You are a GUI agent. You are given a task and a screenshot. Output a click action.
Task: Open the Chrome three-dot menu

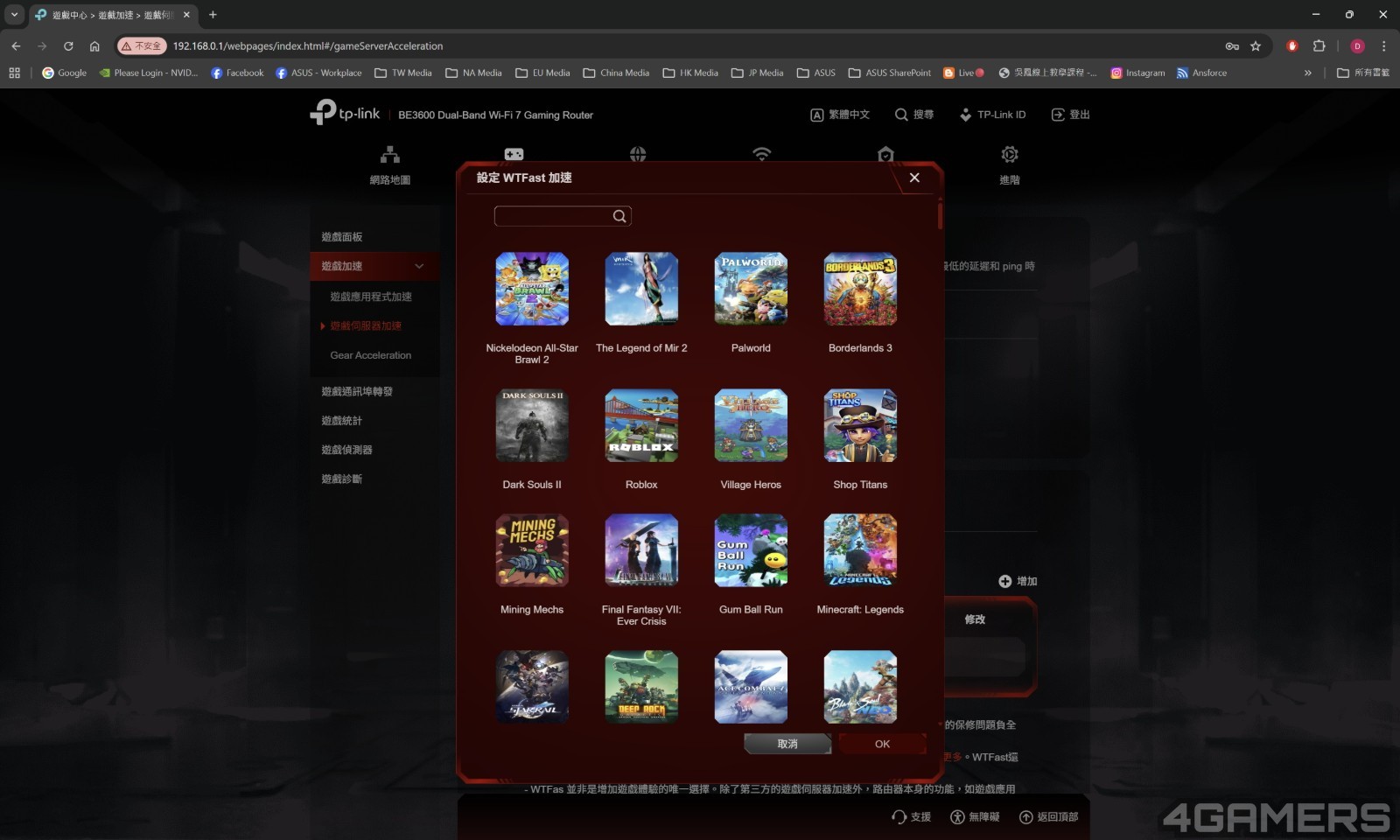pos(1383,46)
